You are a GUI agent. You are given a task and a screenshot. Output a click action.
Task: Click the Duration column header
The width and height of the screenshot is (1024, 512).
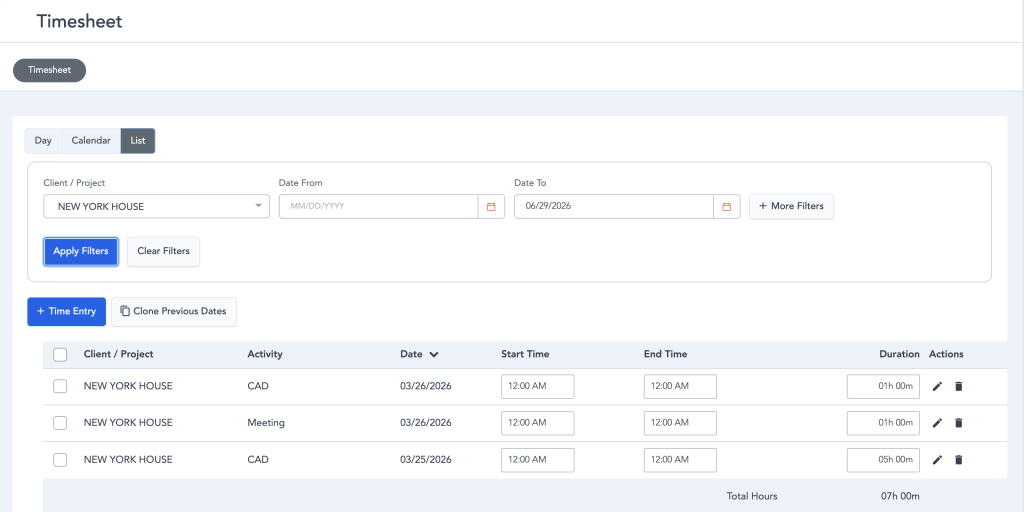pyautogui.click(x=899, y=354)
